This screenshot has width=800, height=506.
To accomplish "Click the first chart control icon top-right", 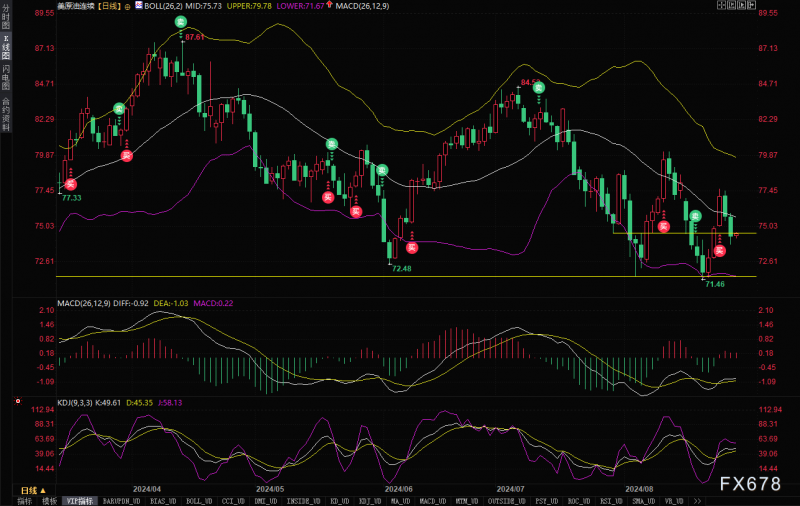I will pos(721,5).
